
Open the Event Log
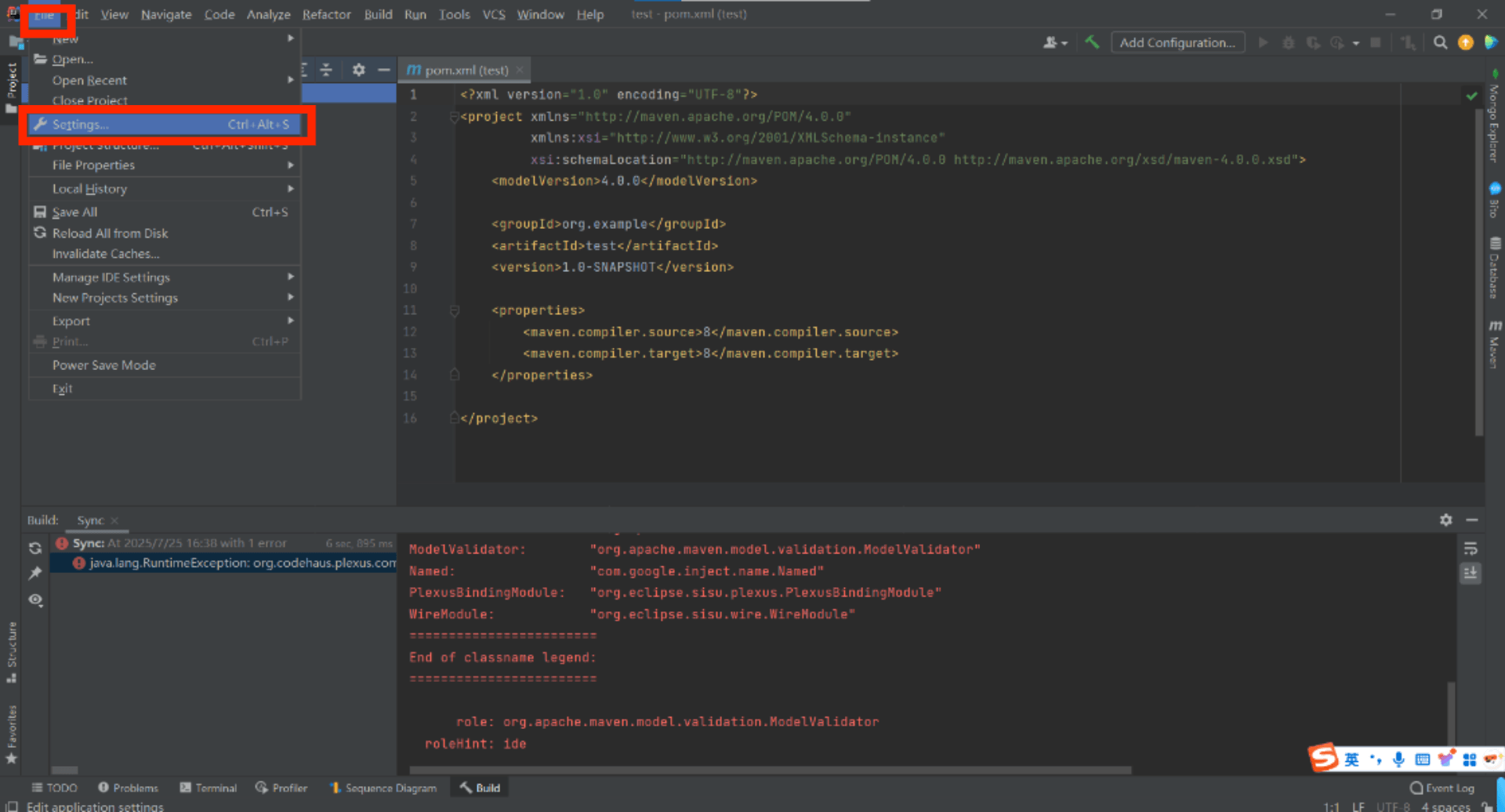tap(1442, 788)
